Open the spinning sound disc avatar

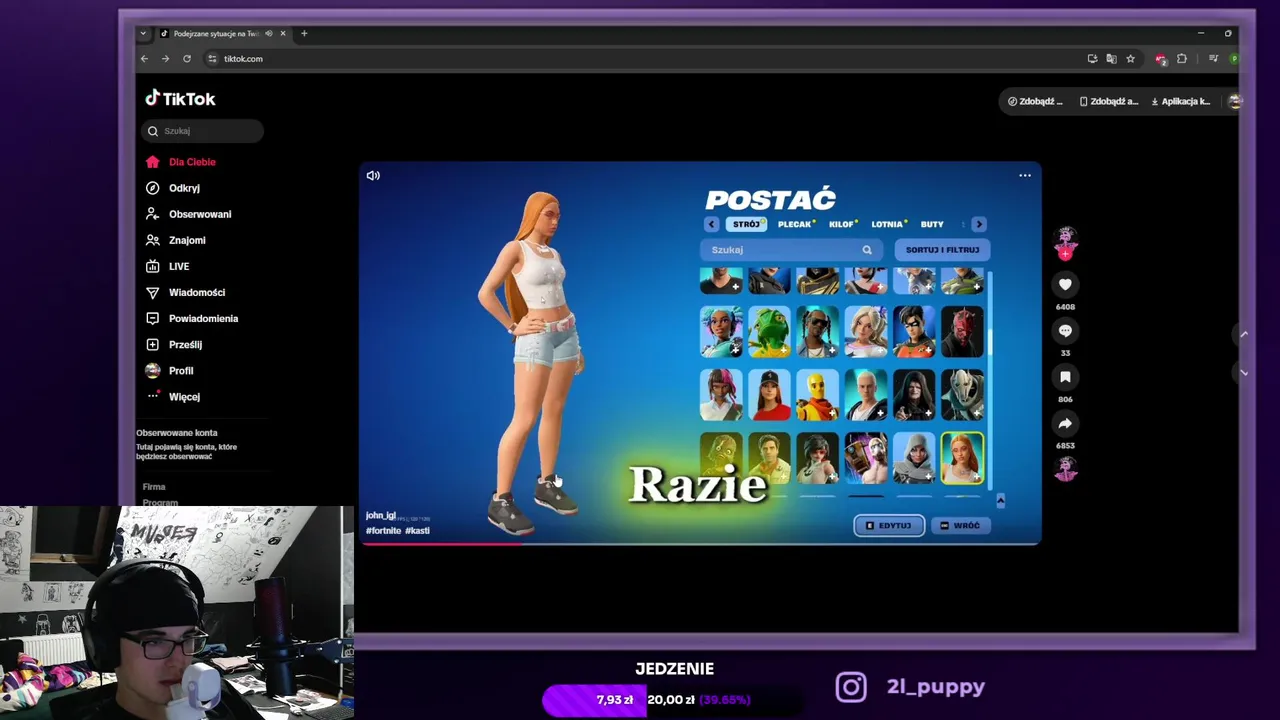(1065, 468)
